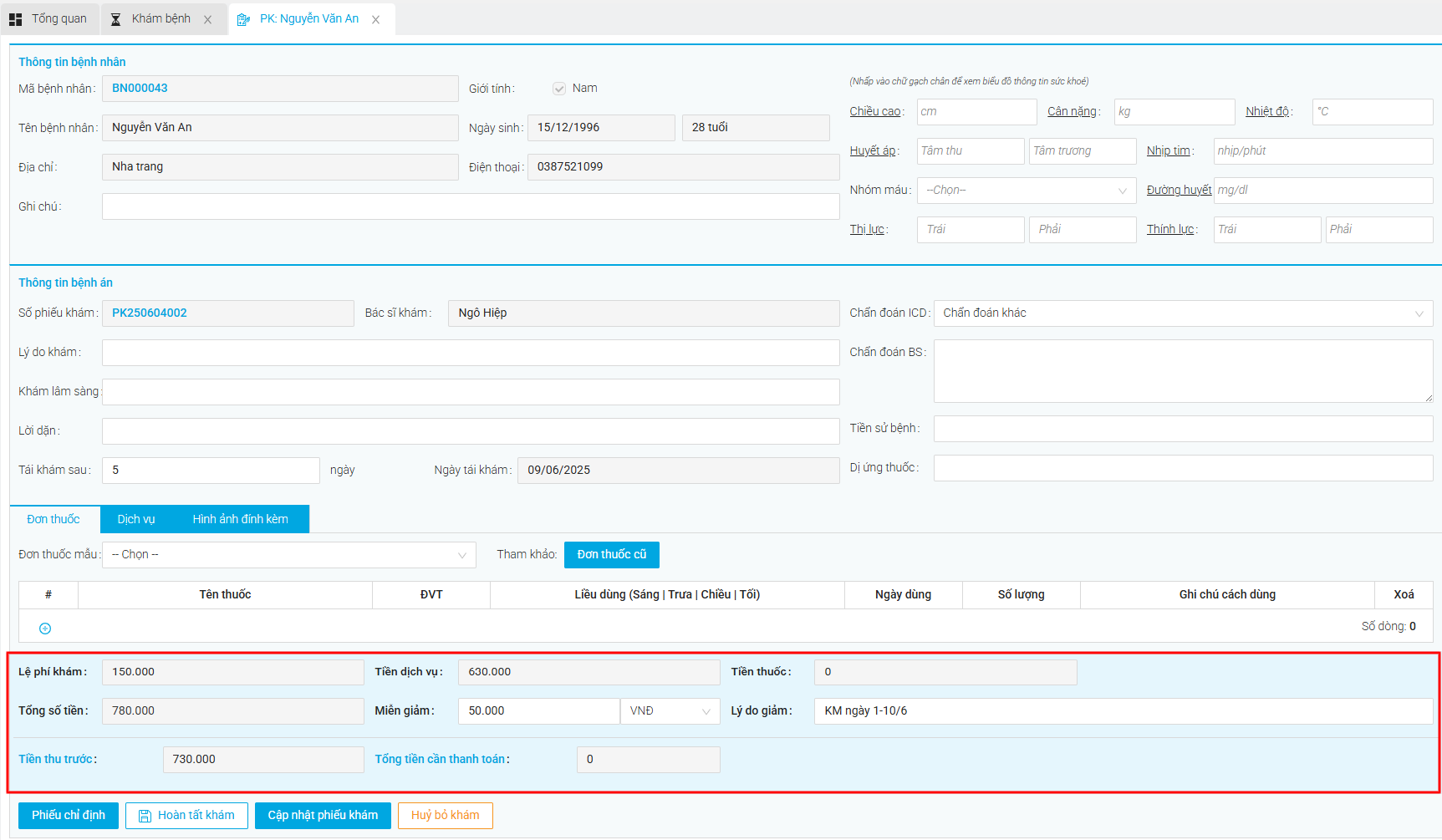Screen dimensions: 1442x840
Task: Click the Đơn thuốc cũ button
Action: coord(612,555)
